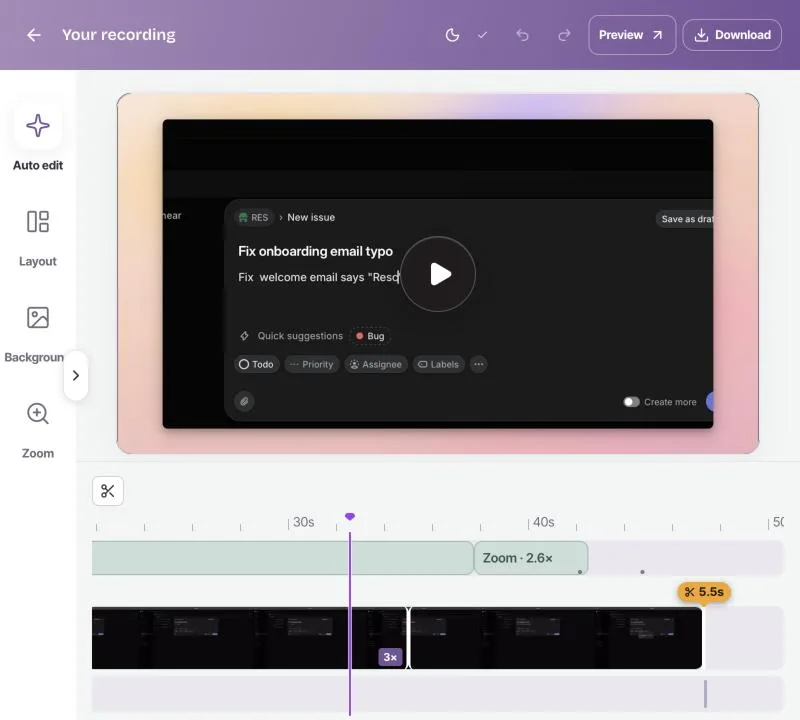Click the Quick suggestions icon in preview

(x=244, y=336)
